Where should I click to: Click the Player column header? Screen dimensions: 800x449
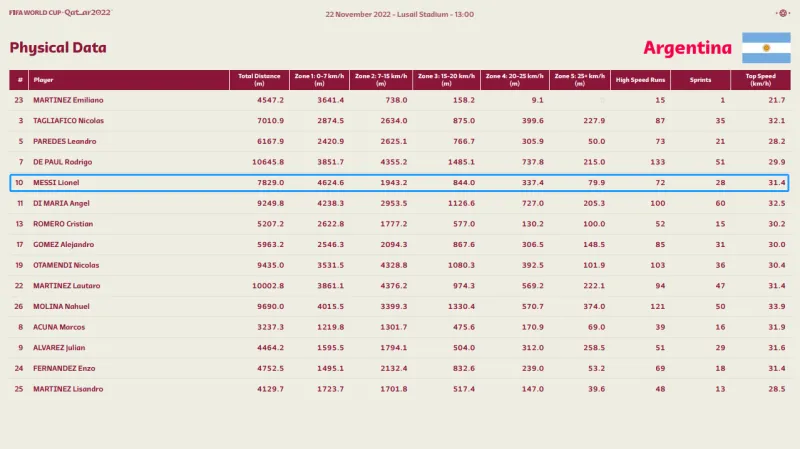pos(44,80)
